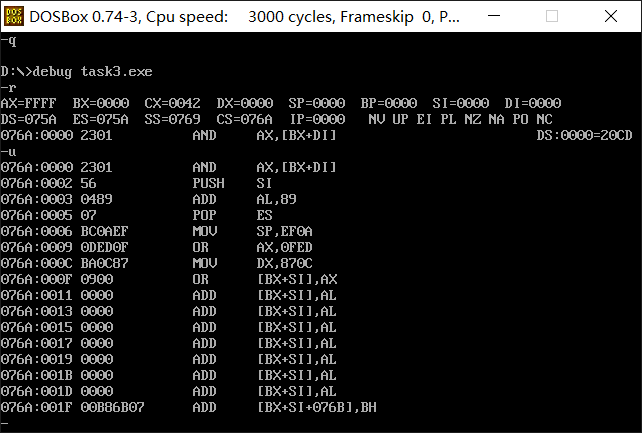Click address 076A:0017 line

click(x=169, y=343)
